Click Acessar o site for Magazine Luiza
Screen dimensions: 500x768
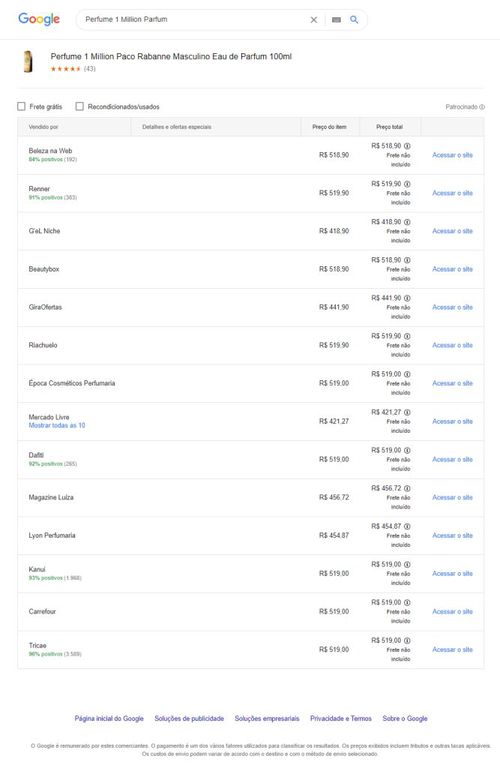click(x=452, y=498)
